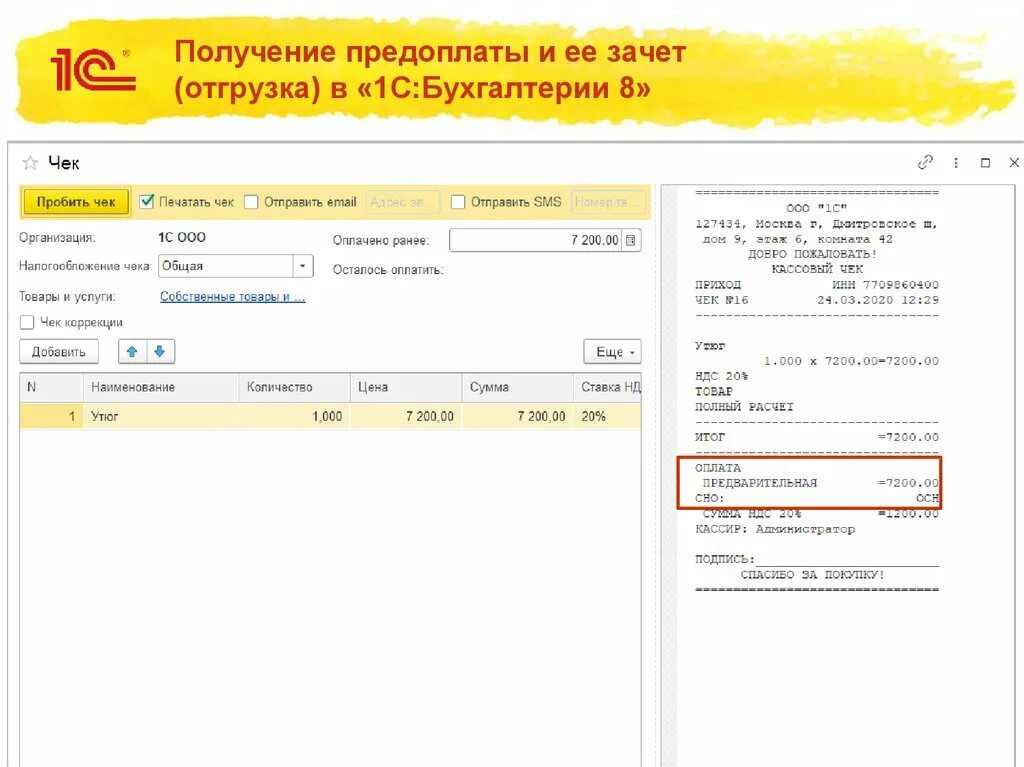Sort by the Наименование column header

click(x=160, y=387)
